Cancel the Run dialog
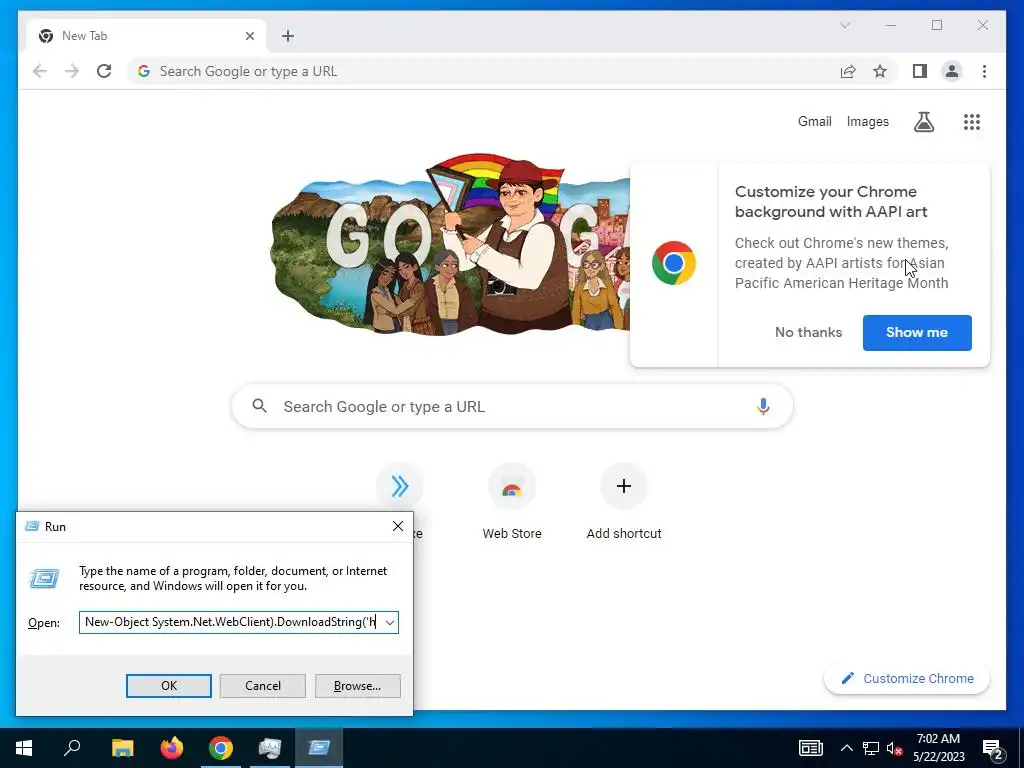 [263, 686]
